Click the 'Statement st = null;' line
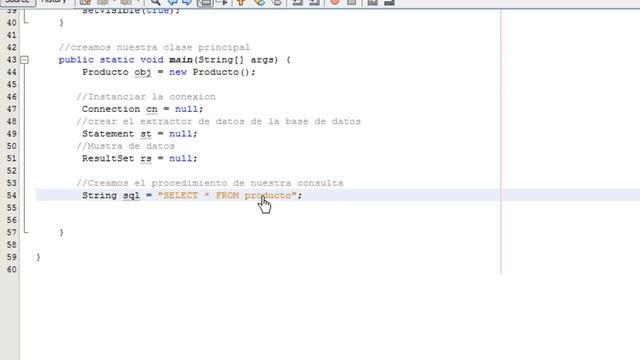Image resolution: width=640 pixels, height=360 pixels. click(x=139, y=134)
